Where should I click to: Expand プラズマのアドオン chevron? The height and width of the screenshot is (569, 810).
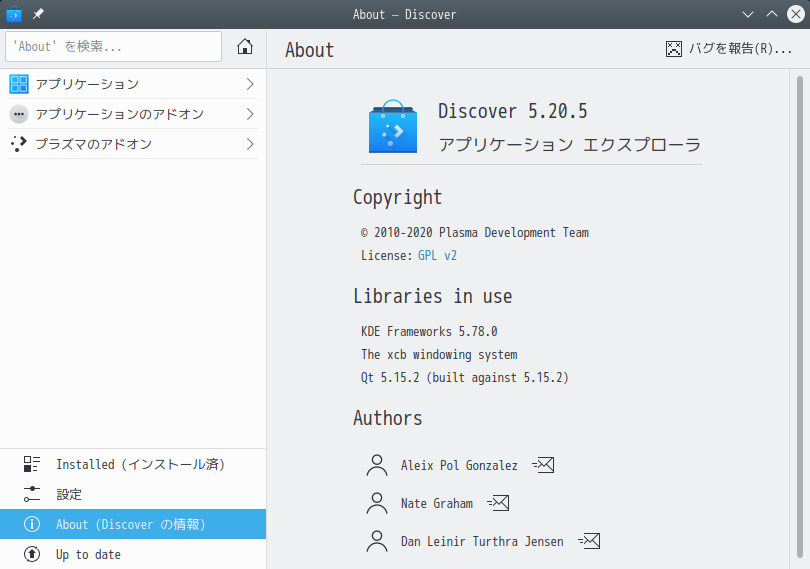250,144
